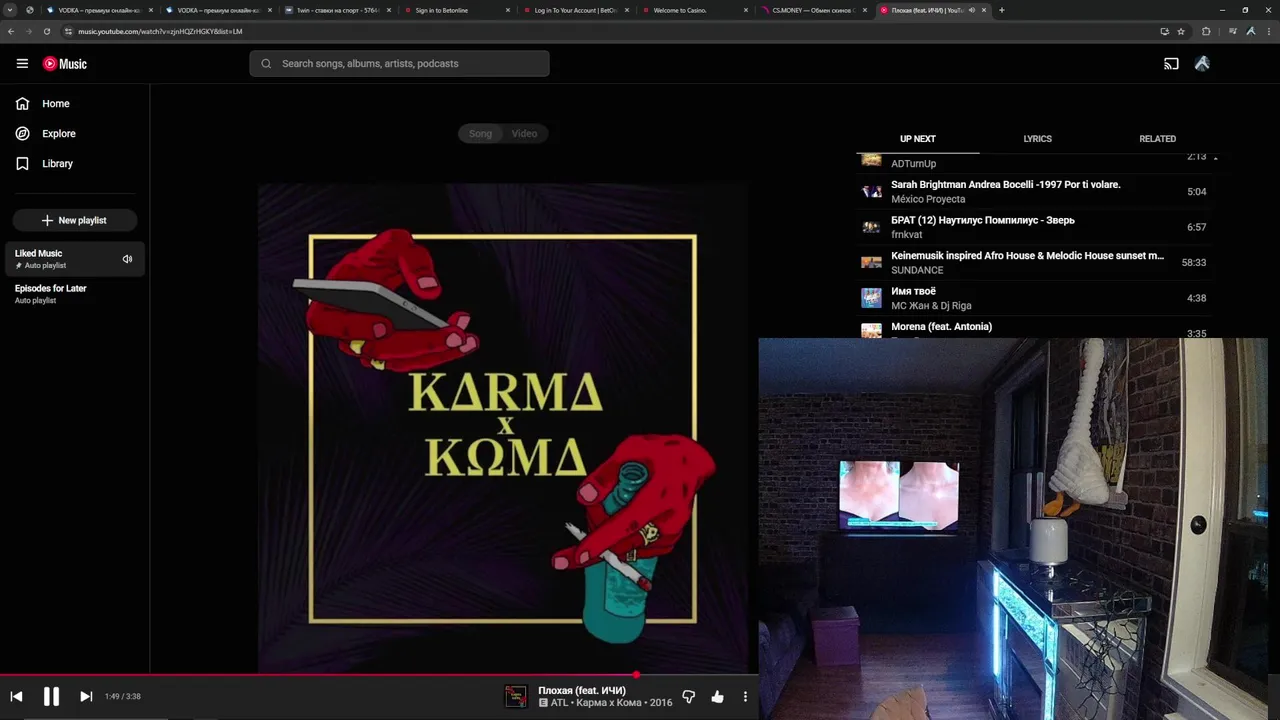Click the song progress bar
Screen dimensions: 1280x720
click(378, 674)
